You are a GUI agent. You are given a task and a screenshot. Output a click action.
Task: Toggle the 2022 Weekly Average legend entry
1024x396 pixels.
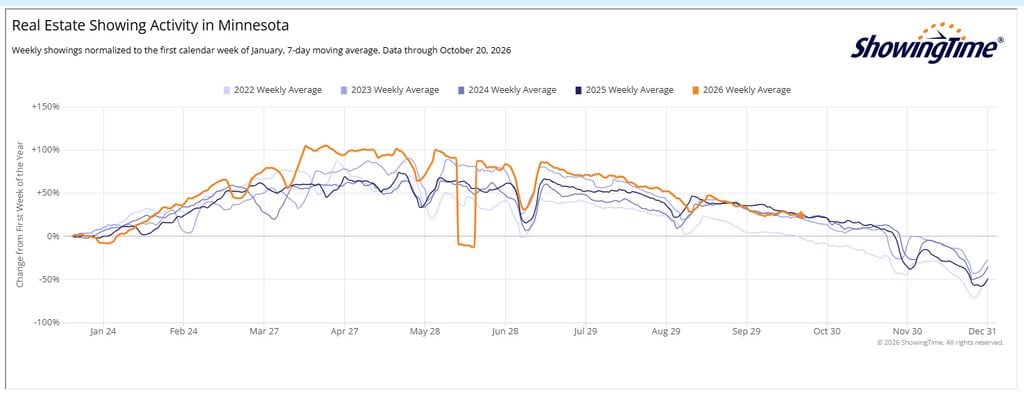[273, 90]
